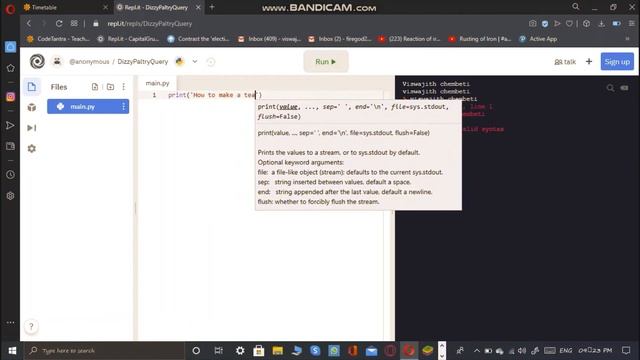This screenshot has width=640, height=360.
Task: Click the browser snapshot camera icon
Action: [532, 24]
